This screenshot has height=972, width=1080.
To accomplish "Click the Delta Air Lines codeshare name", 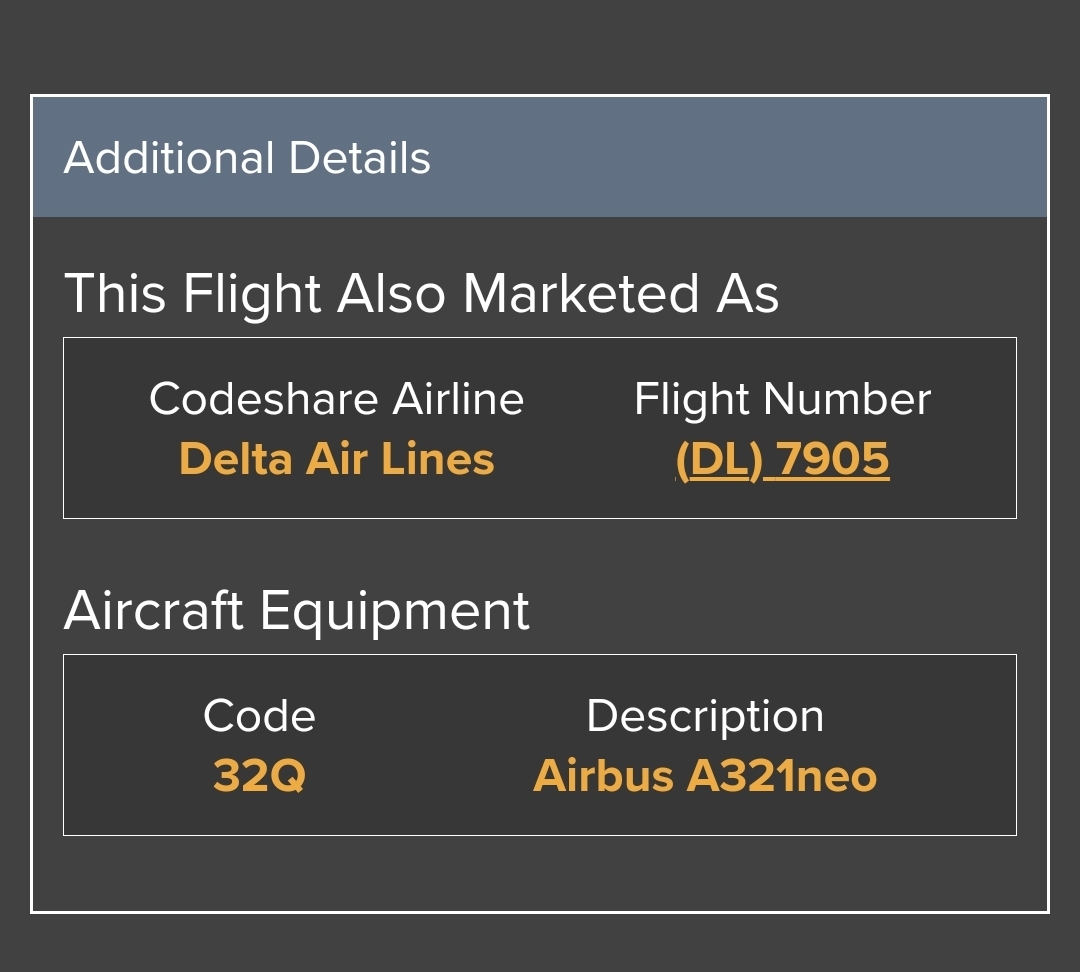I will [x=337, y=459].
